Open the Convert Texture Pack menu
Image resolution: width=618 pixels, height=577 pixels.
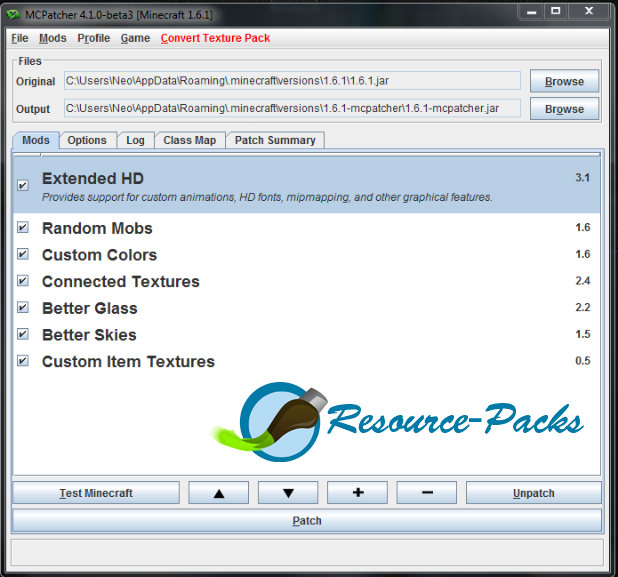215,38
